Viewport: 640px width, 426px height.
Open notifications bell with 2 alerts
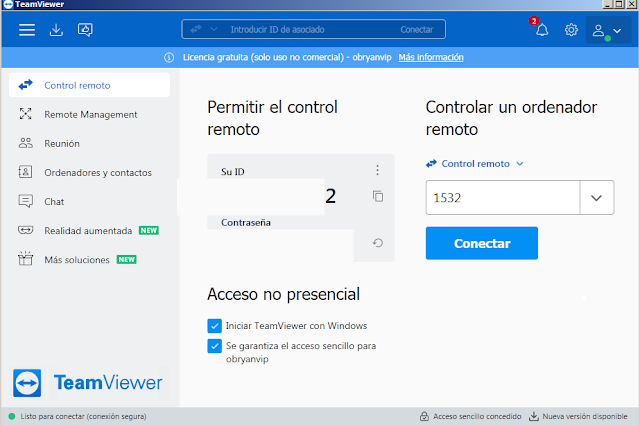point(542,29)
